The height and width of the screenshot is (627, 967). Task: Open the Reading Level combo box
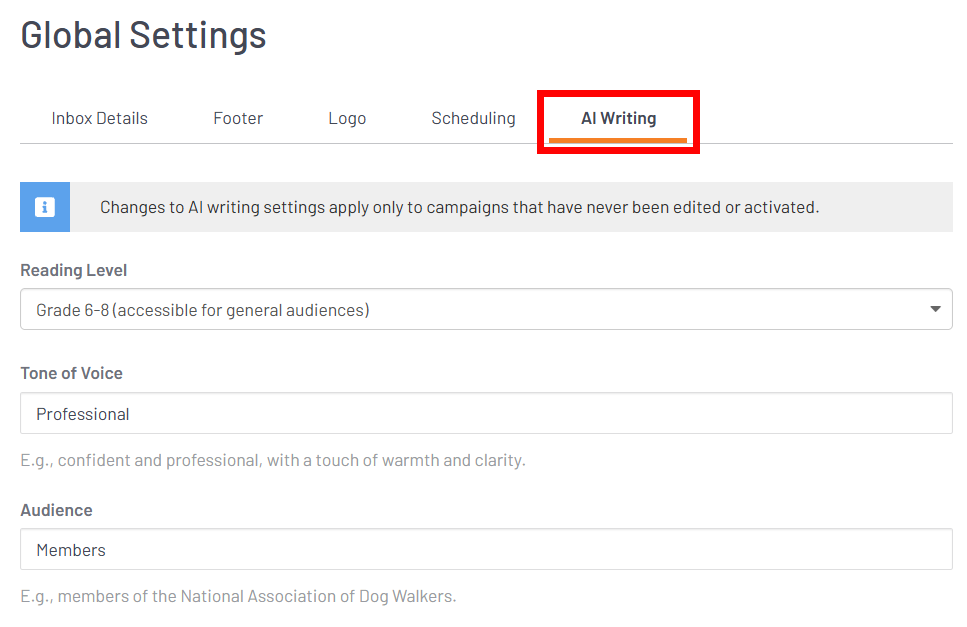click(x=486, y=310)
